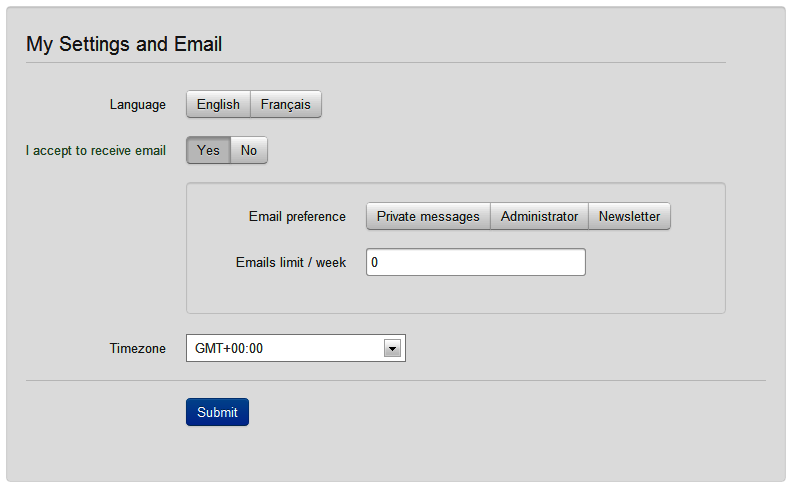Toggle Newsletter email preference
791x486 pixels.
point(629,217)
